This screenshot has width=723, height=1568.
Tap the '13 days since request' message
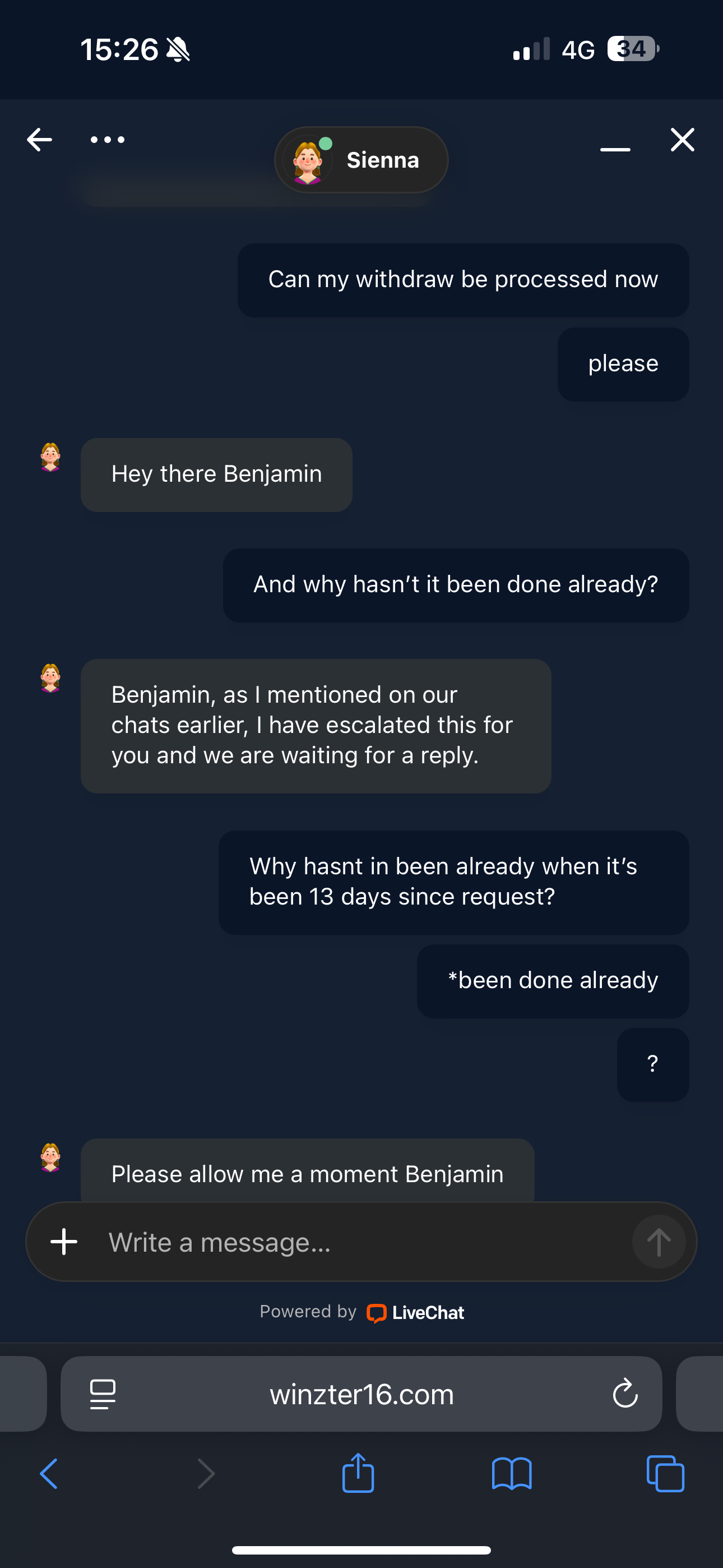coord(453,882)
